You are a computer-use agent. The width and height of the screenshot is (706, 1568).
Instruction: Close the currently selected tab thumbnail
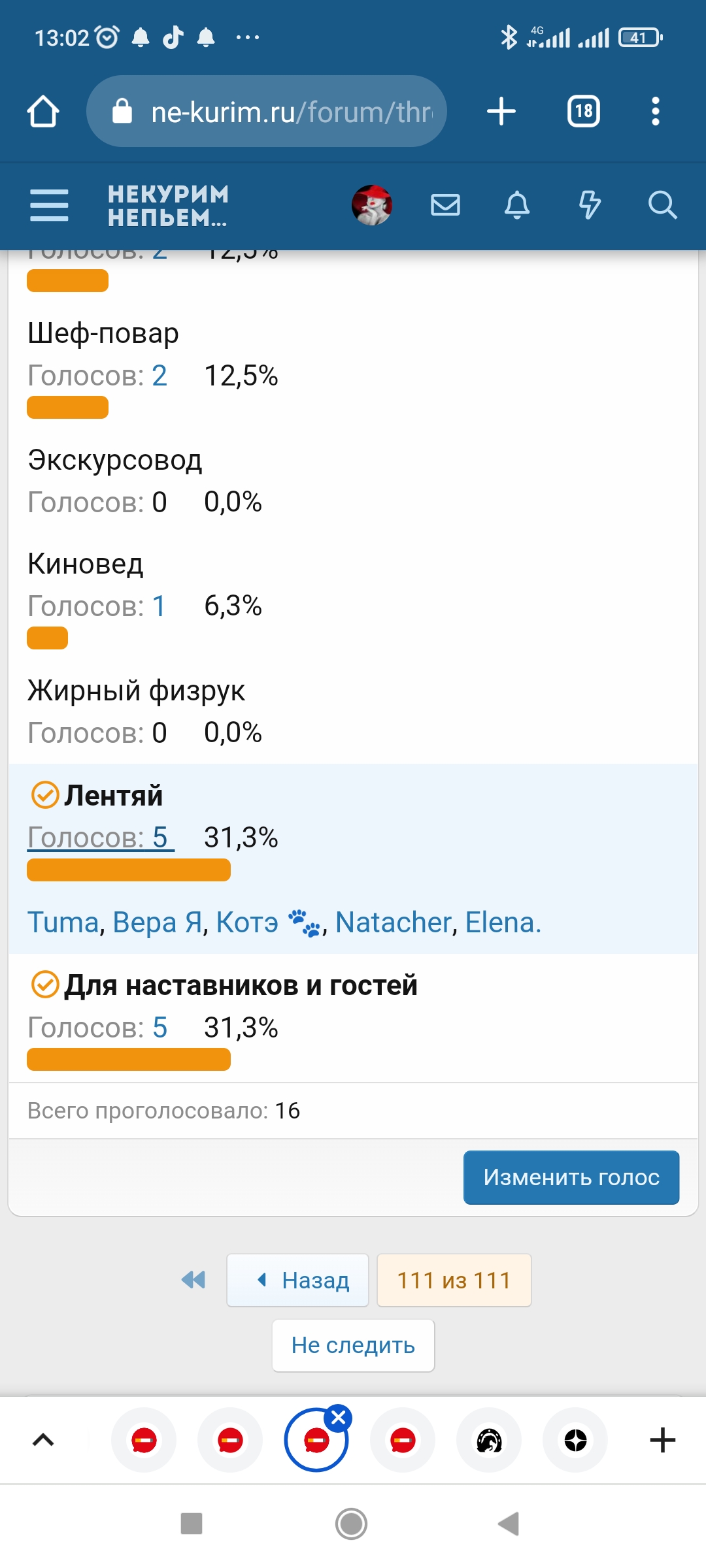339,1418
